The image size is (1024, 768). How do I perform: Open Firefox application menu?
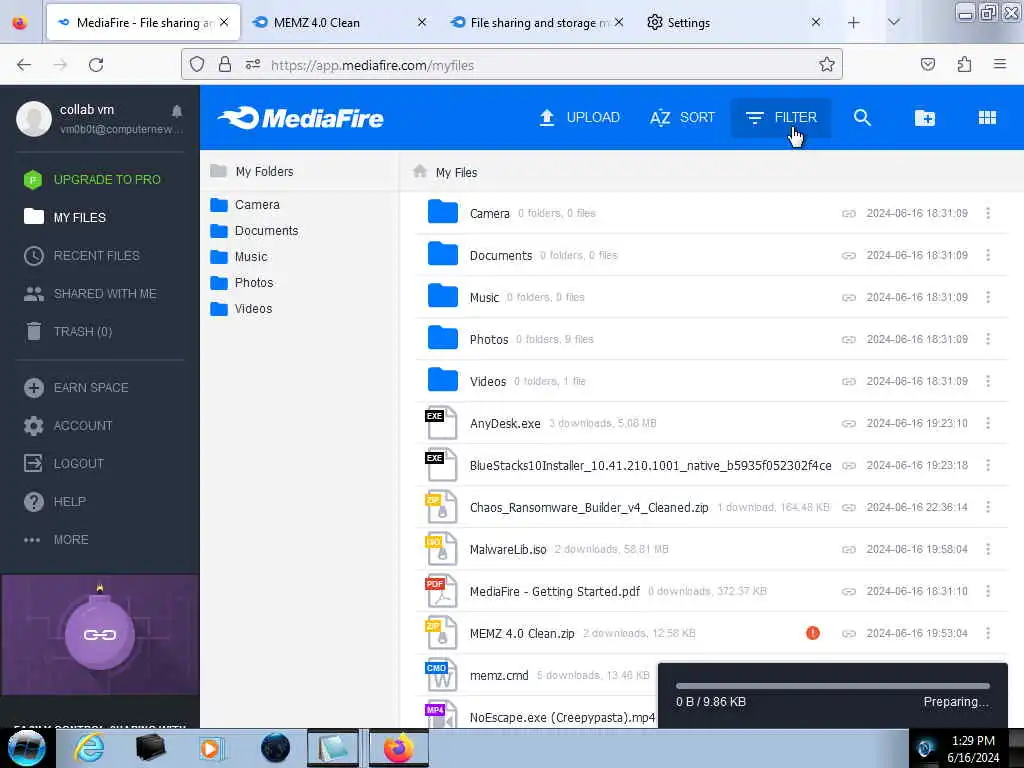[x=1000, y=64]
